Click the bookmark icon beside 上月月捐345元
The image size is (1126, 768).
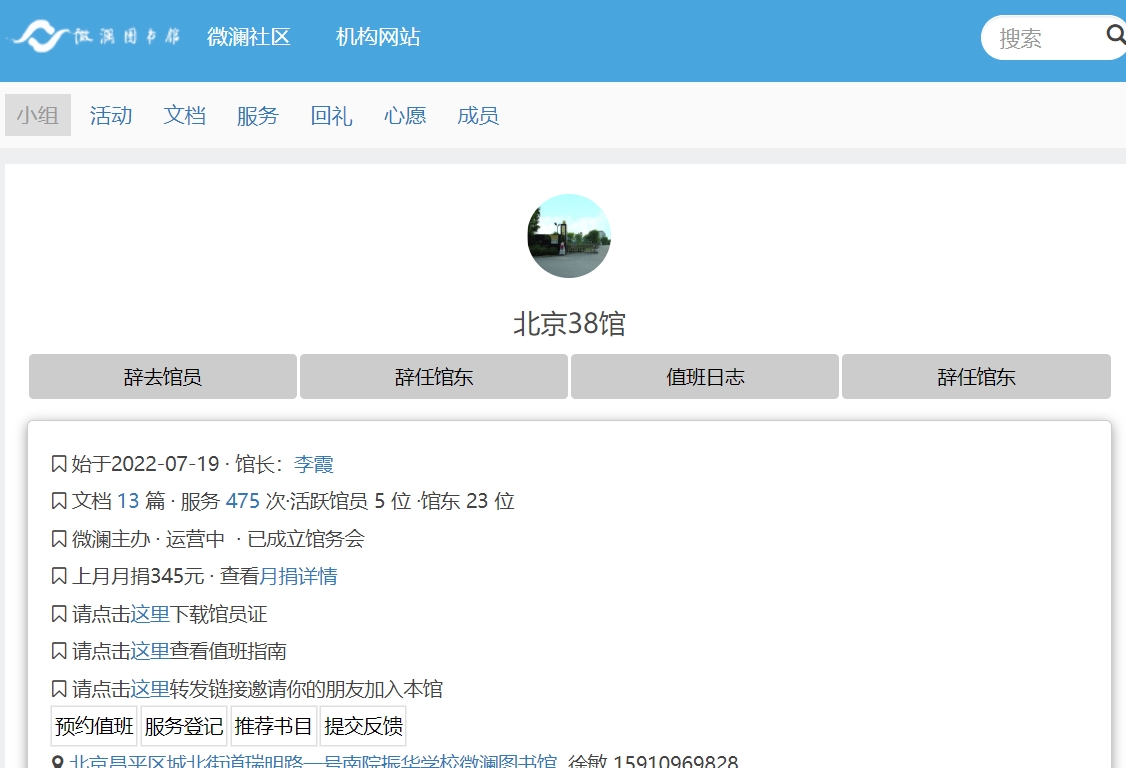(59, 576)
